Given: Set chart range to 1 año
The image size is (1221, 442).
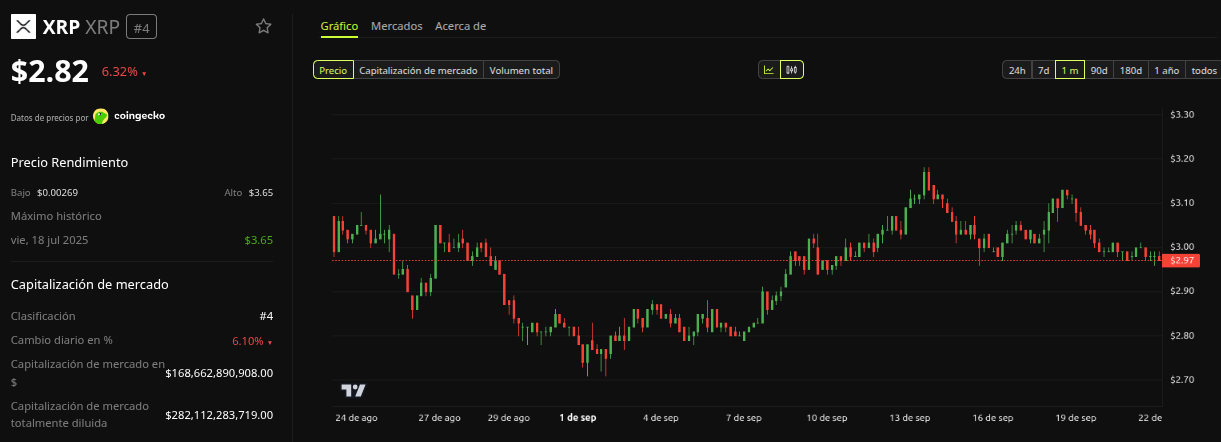Looking at the screenshot, I should (x=1167, y=70).
